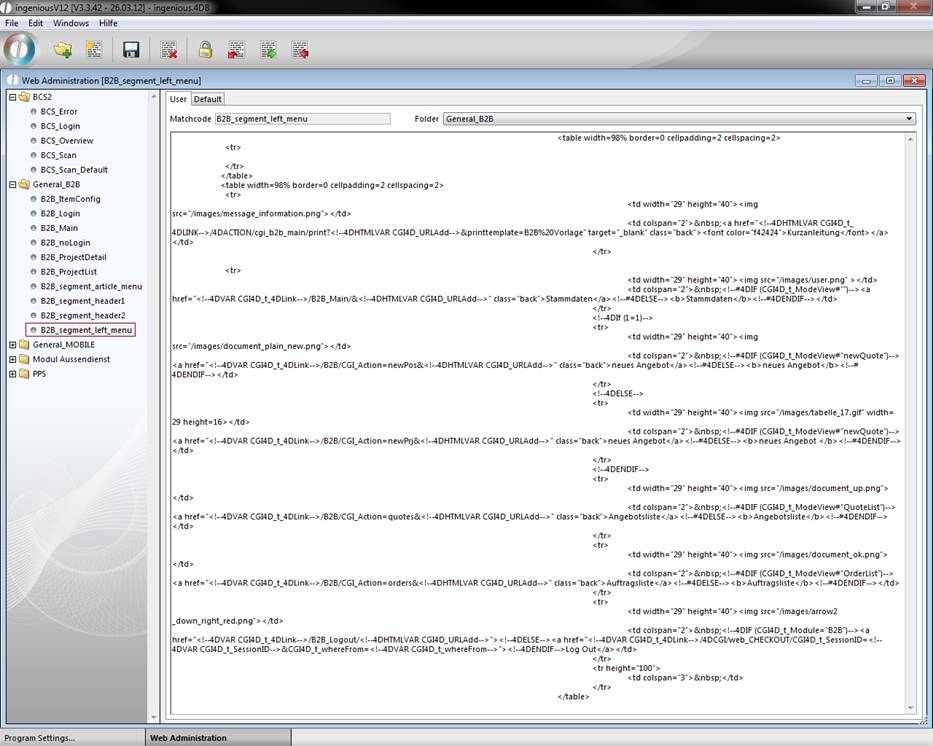Click the delete document red X icon
Screen dimensions: 933x746
point(169,49)
